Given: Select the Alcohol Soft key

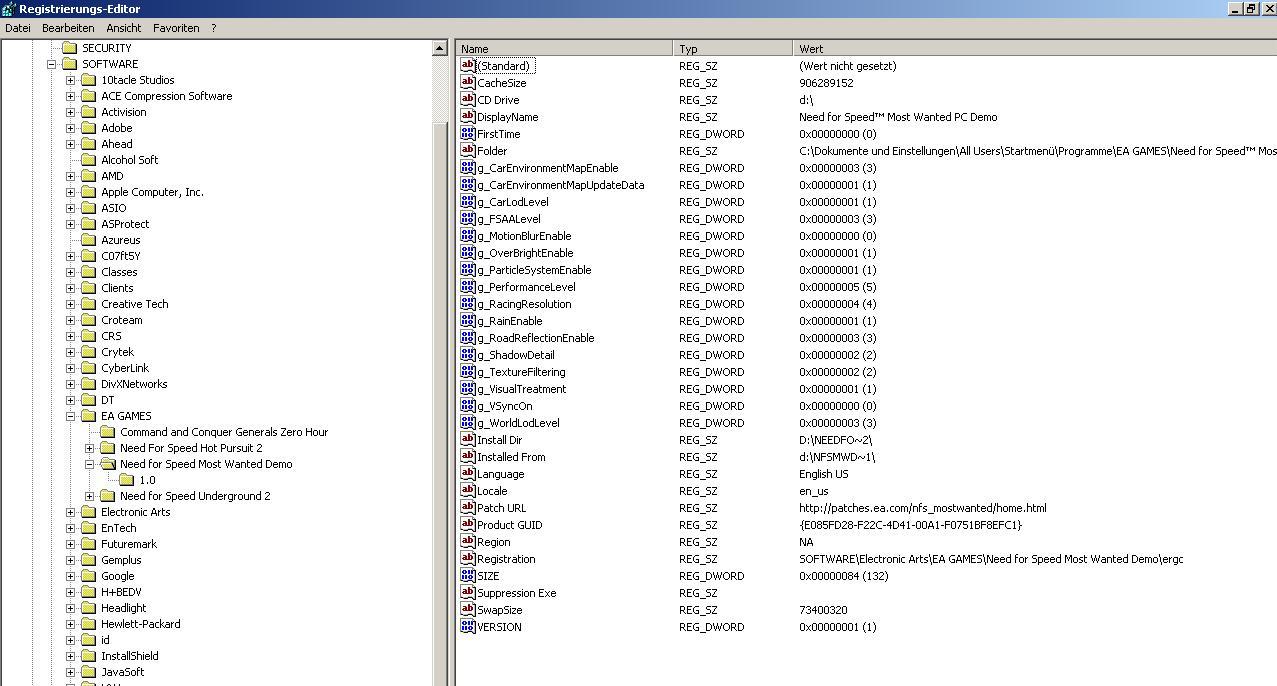Looking at the screenshot, I should [129, 160].
